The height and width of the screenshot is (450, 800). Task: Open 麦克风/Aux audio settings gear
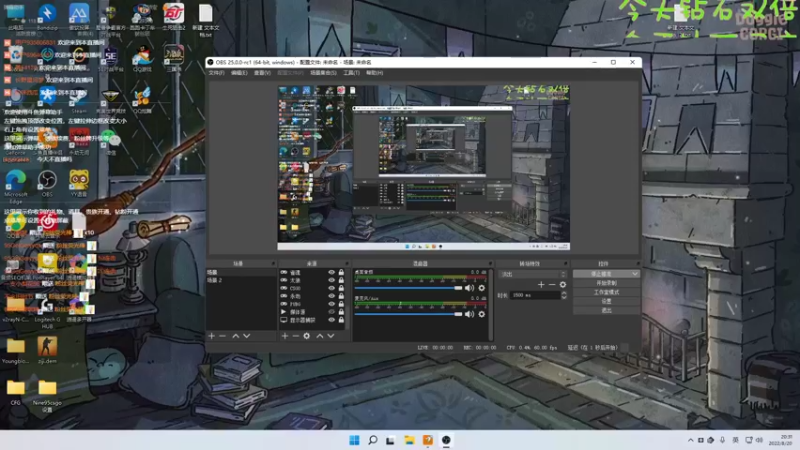(x=481, y=314)
